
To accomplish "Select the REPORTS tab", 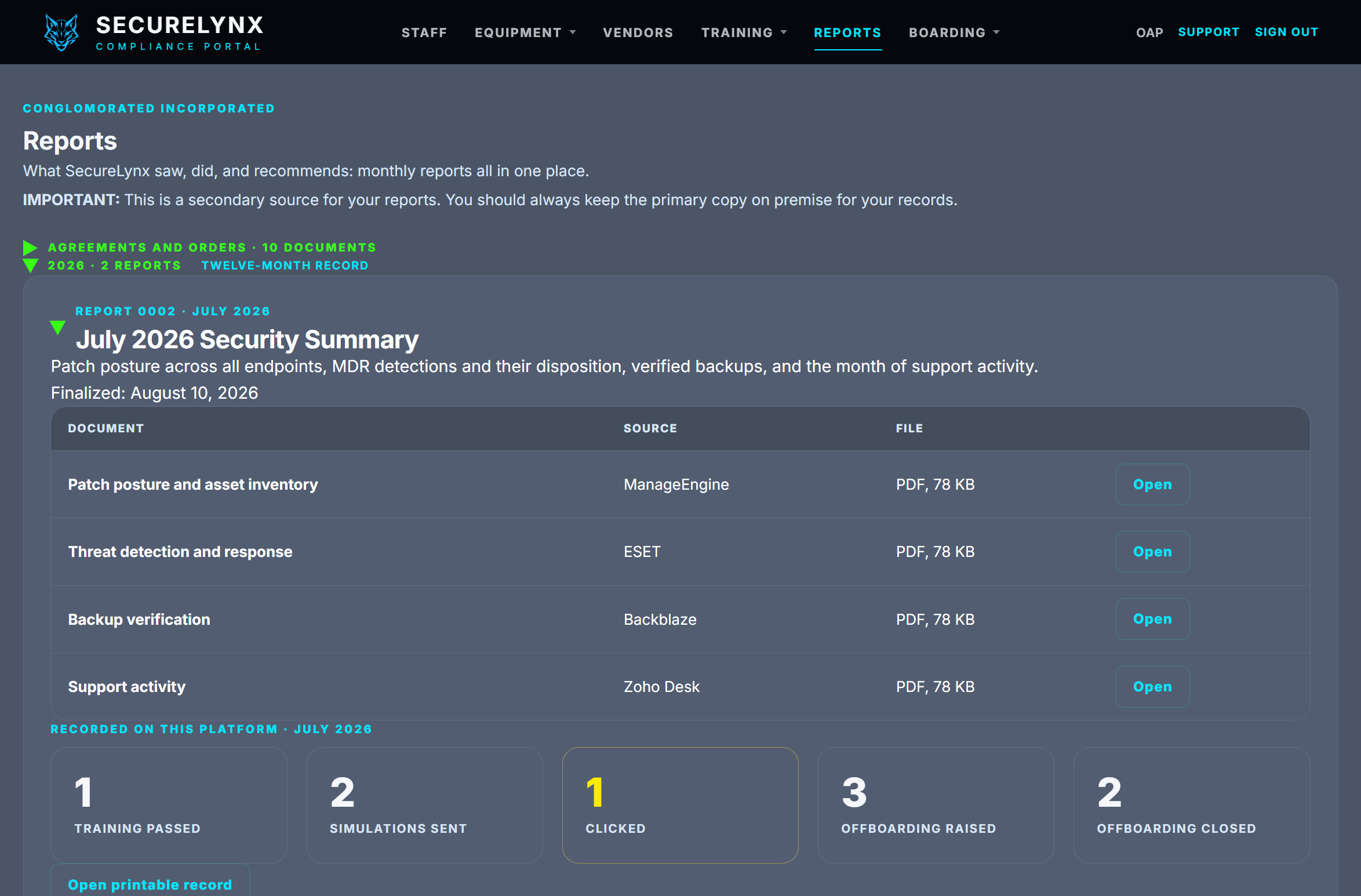I will pyautogui.click(x=847, y=32).
